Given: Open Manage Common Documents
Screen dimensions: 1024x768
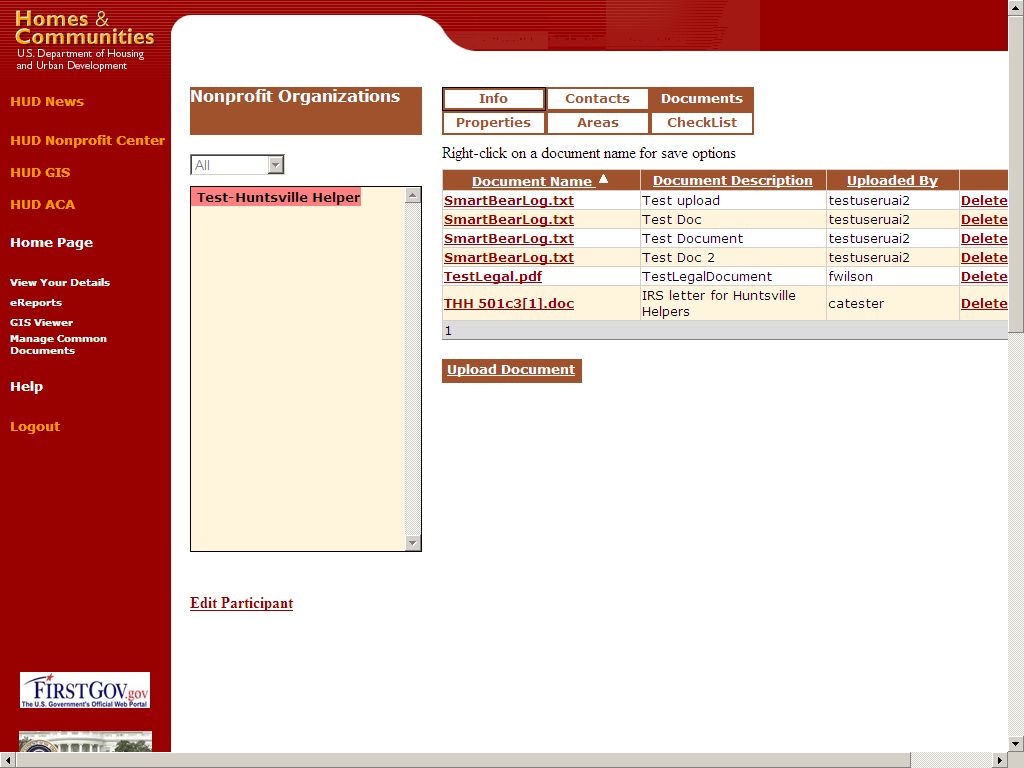Looking at the screenshot, I should pos(58,344).
